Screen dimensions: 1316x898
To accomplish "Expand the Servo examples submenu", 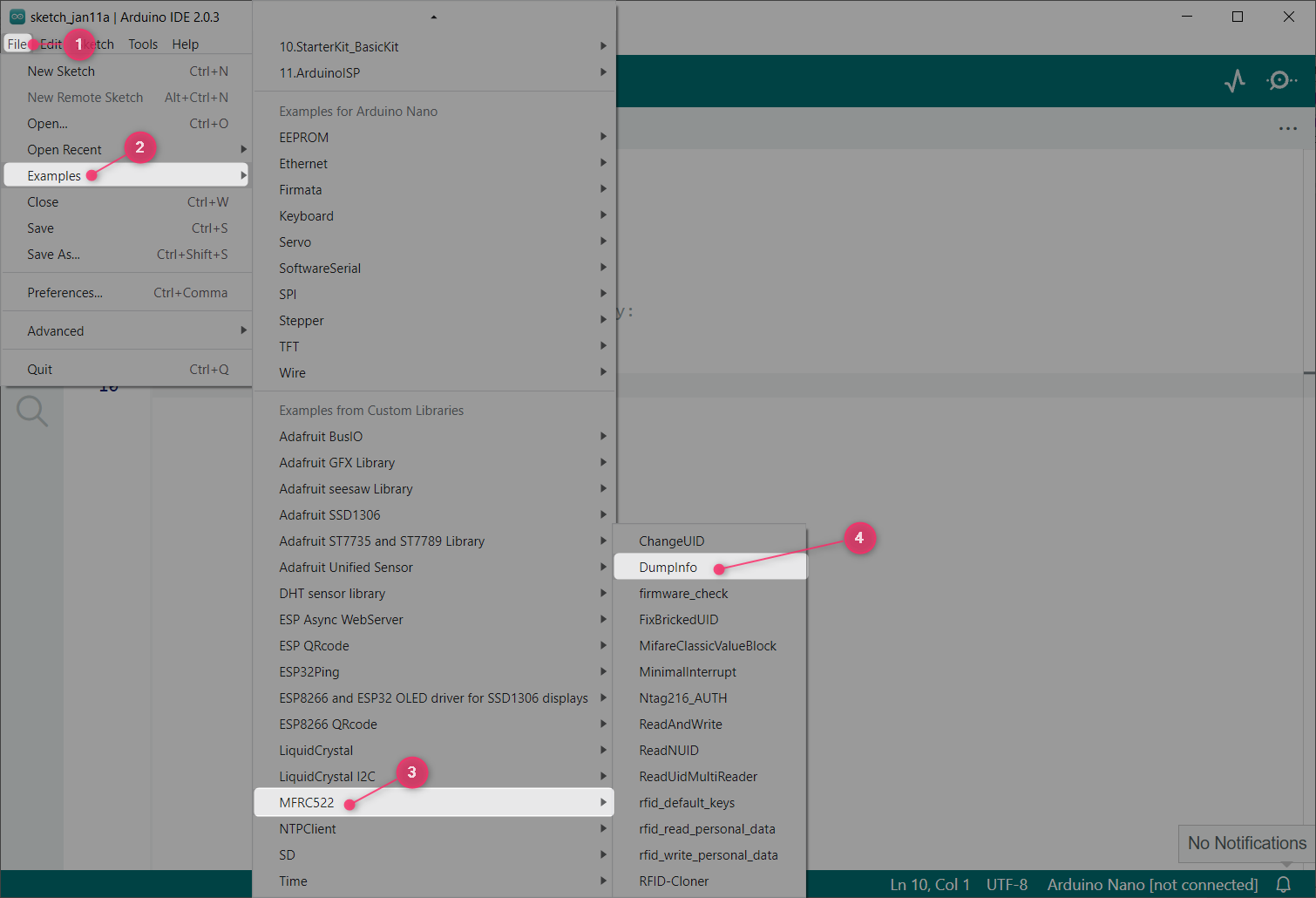I will pyautogui.click(x=434, y=242).
